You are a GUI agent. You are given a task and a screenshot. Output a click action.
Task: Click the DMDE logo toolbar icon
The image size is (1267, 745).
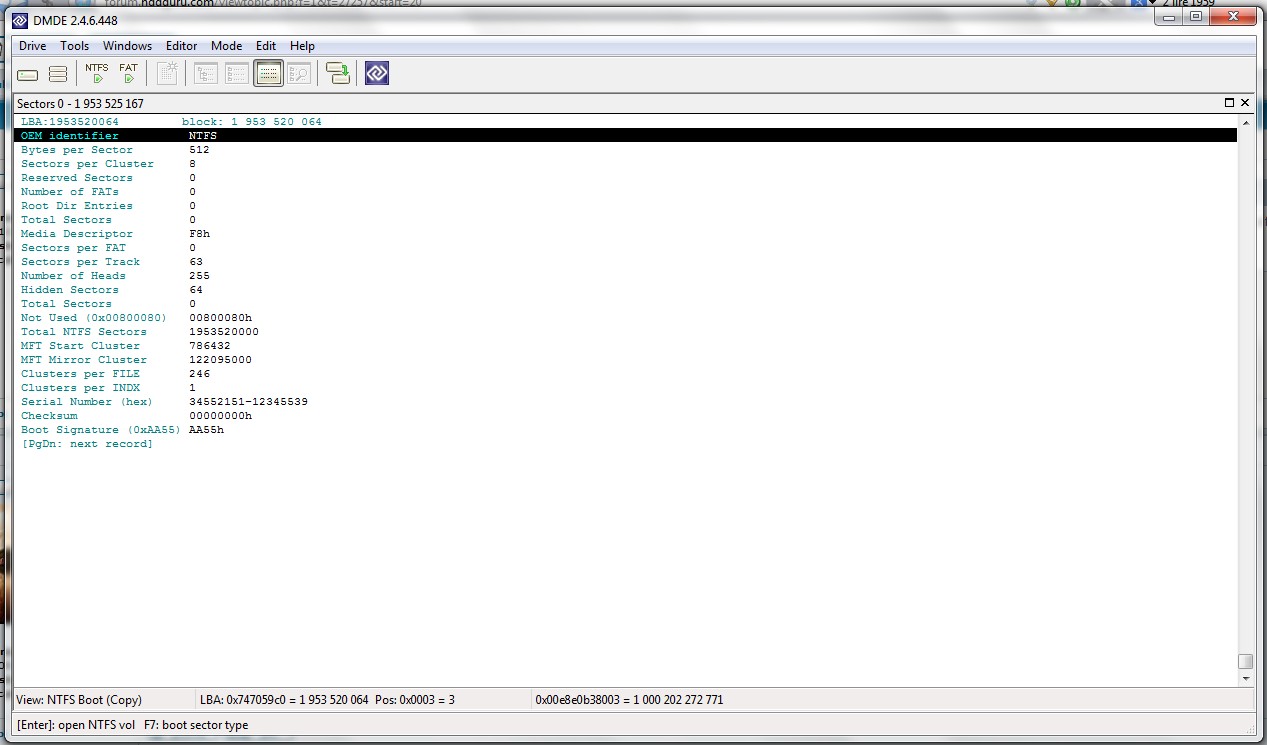[377, 73]
